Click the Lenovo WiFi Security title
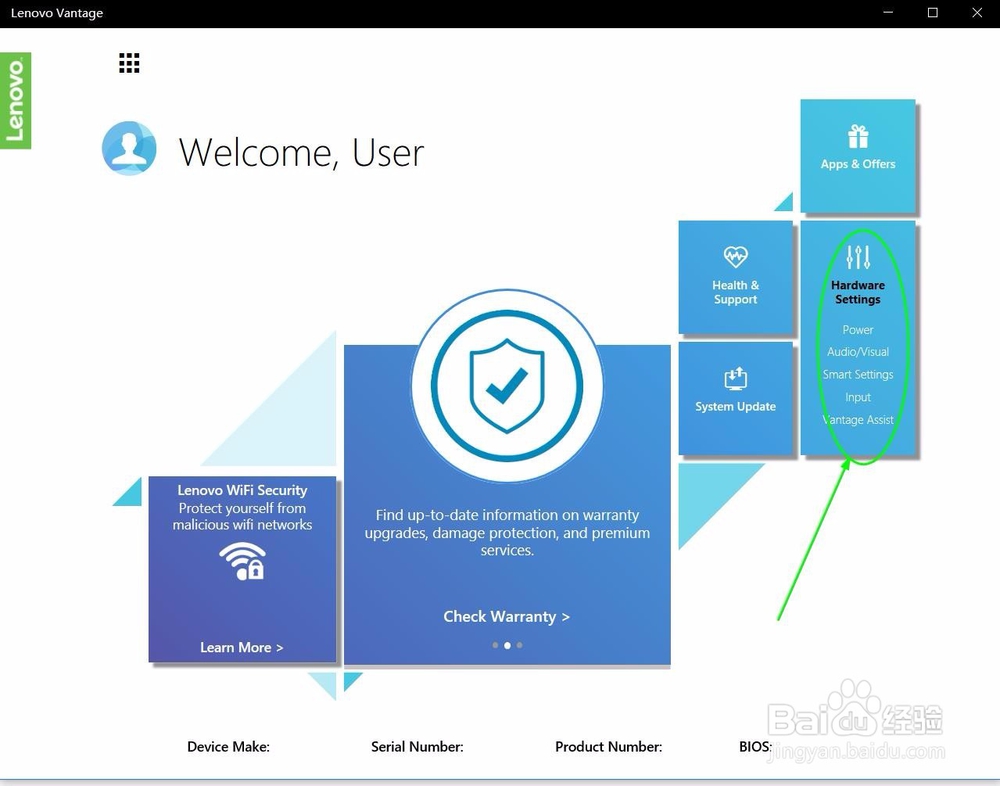Screen dimensions: 1000x786 click(x=242, y=490)
